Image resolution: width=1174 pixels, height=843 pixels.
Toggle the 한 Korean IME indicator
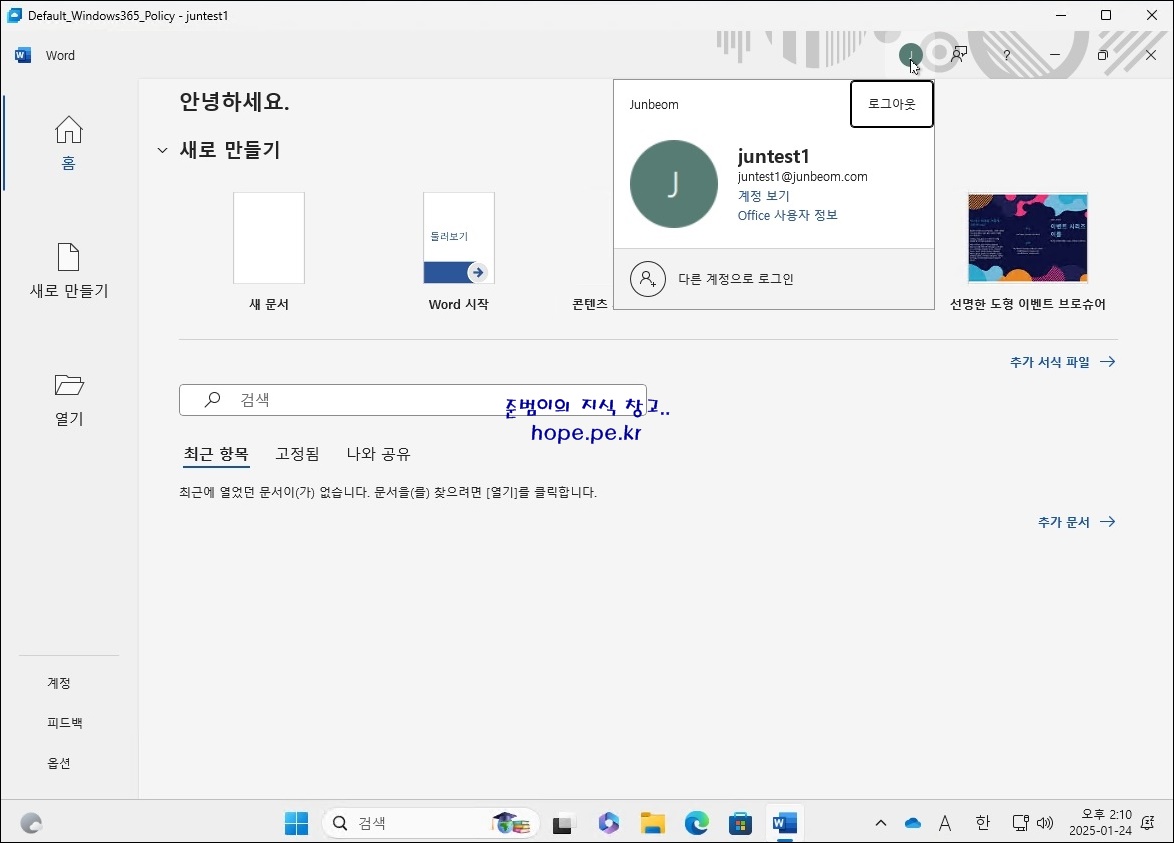[982, 824]
